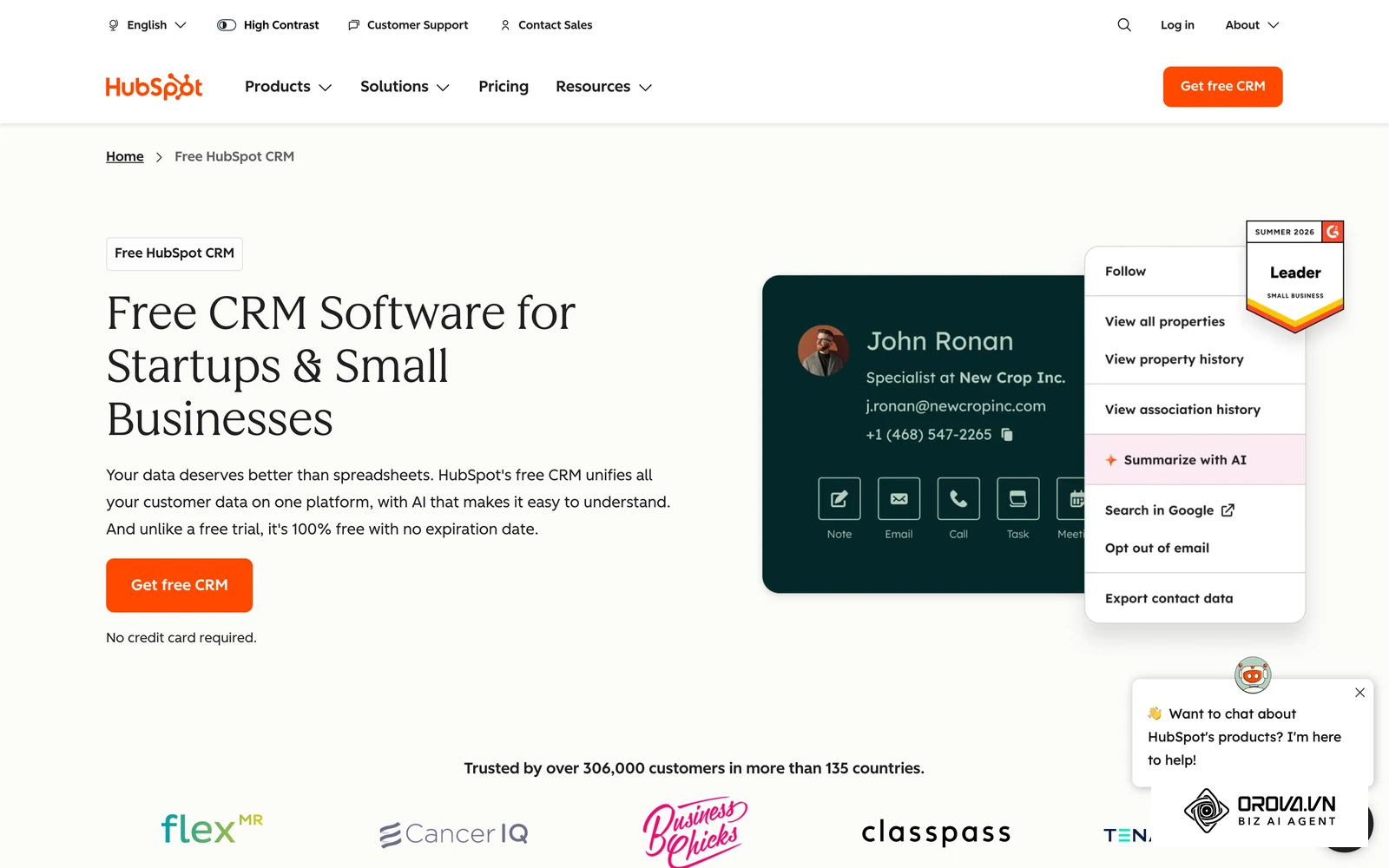The height and width of the screenshot is (868, 1389).
Task: Open Contact Sales link
Action: [547, 25]
